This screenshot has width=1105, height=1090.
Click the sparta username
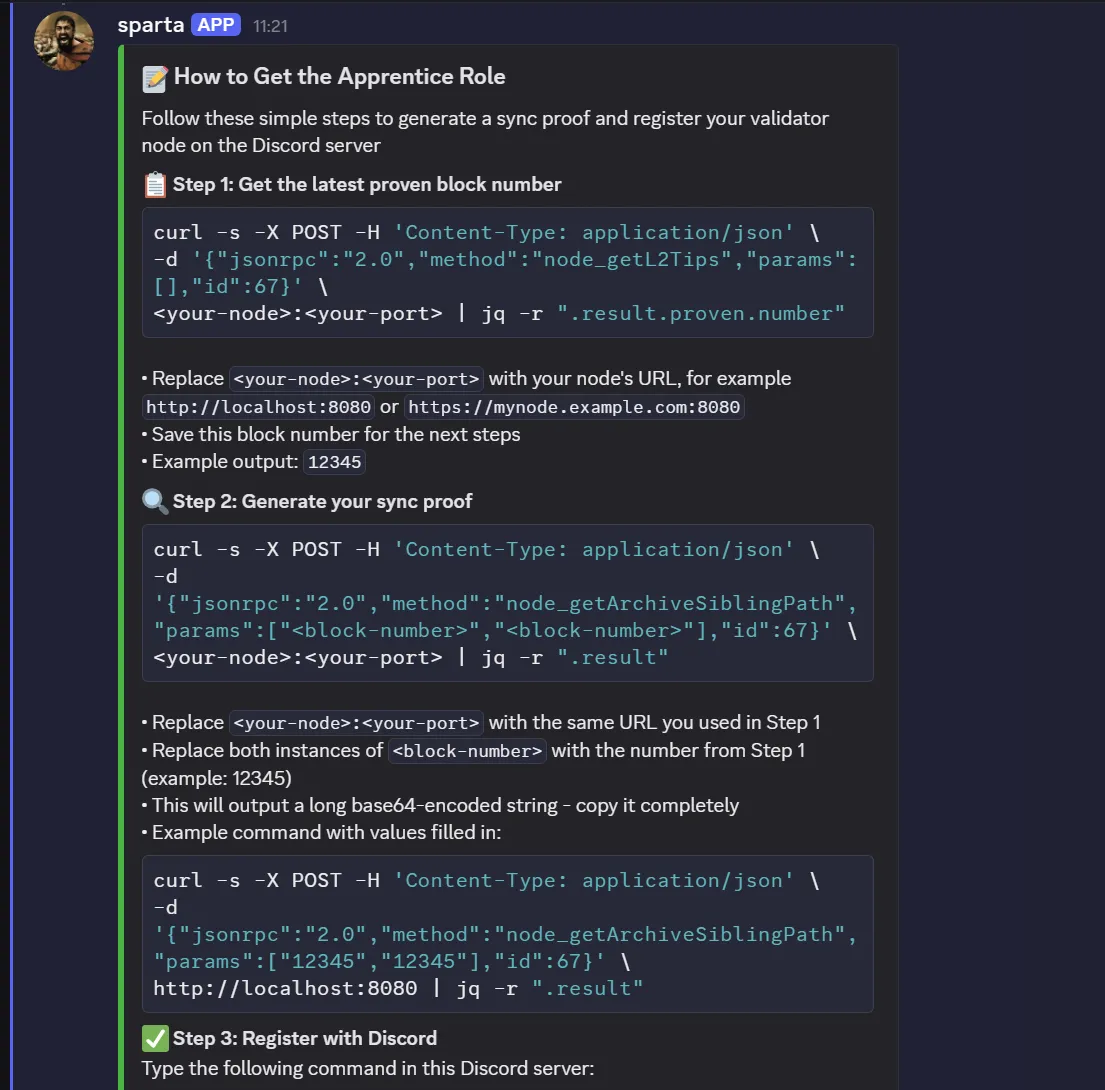pyautogui.click(x=150, y=25)
